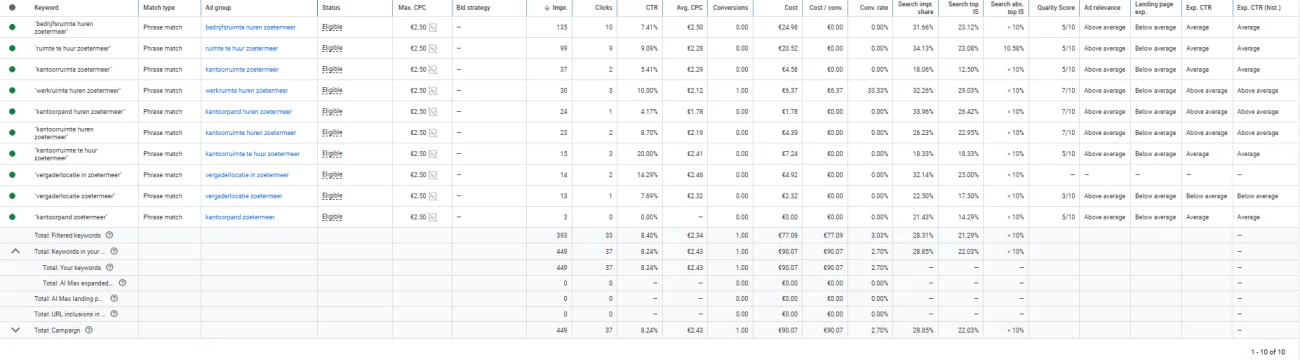
Task: Click the help icon next to Total: Filtered keywords
Action: [x=109, y=234]
